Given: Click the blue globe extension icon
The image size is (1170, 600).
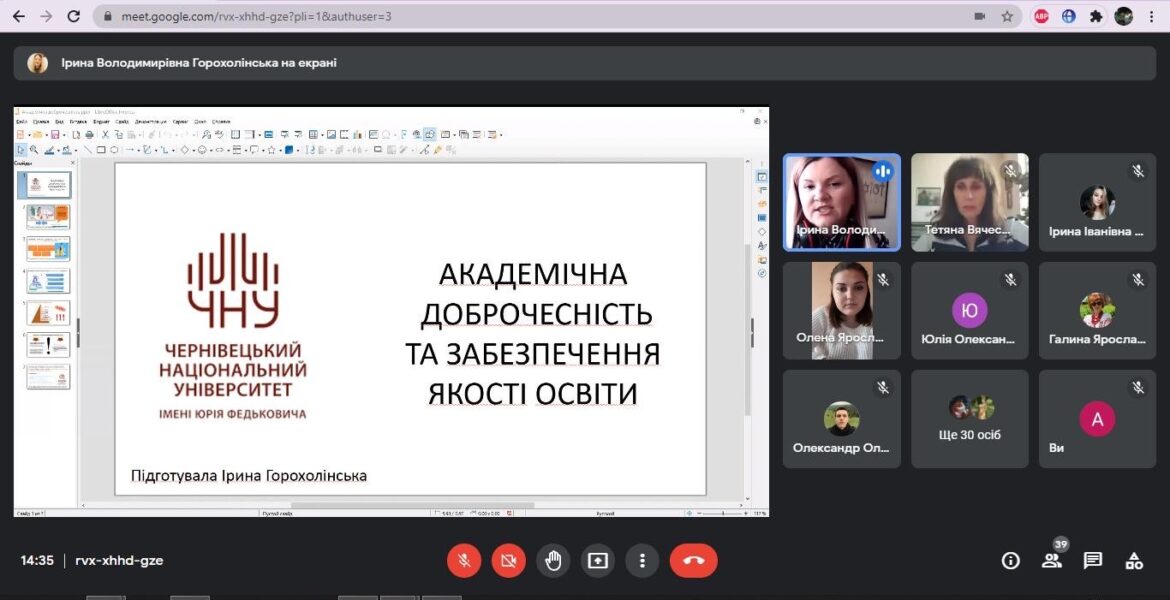Looking at the screenshot, I should click(x=1069, y=16).
